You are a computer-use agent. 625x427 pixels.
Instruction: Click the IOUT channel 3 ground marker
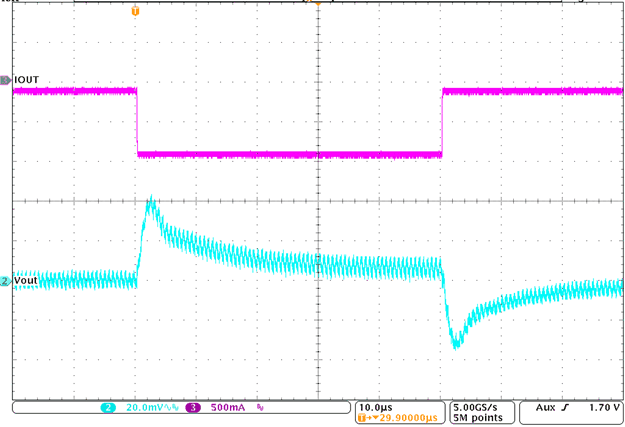tap(5, 79)
